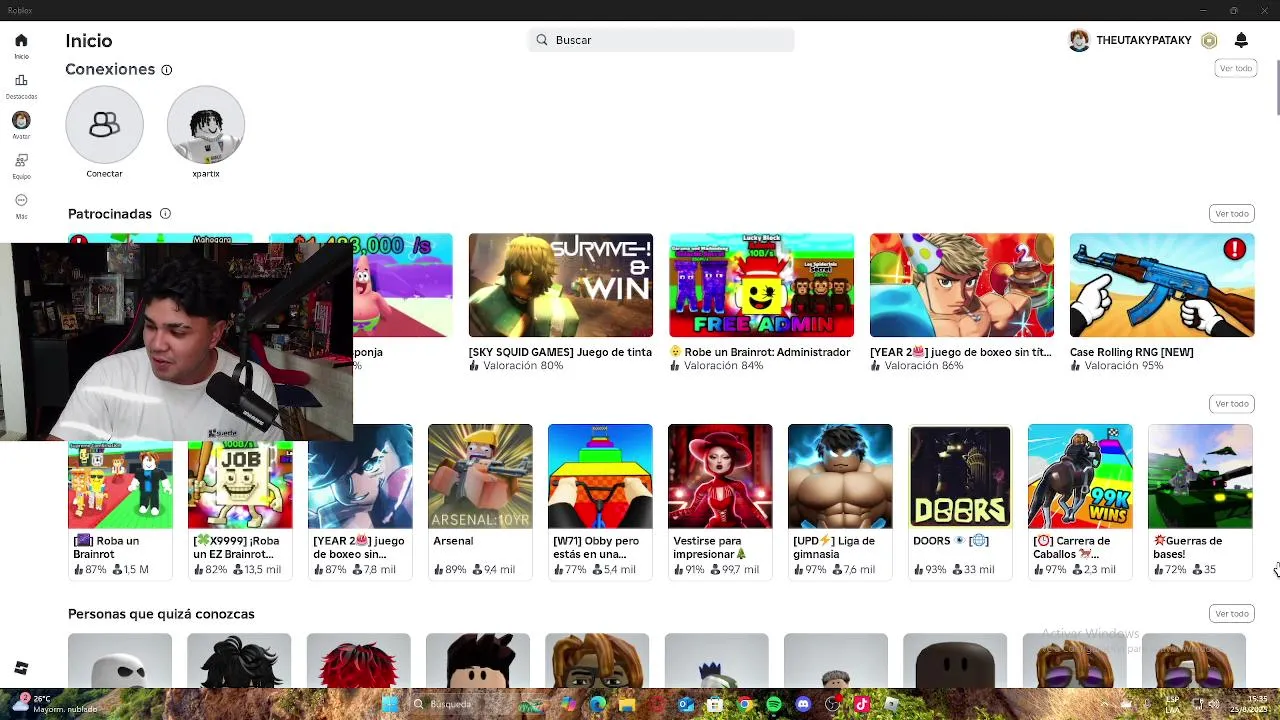Open the Arsenal game tile
1280x720 pixels.
480,500
